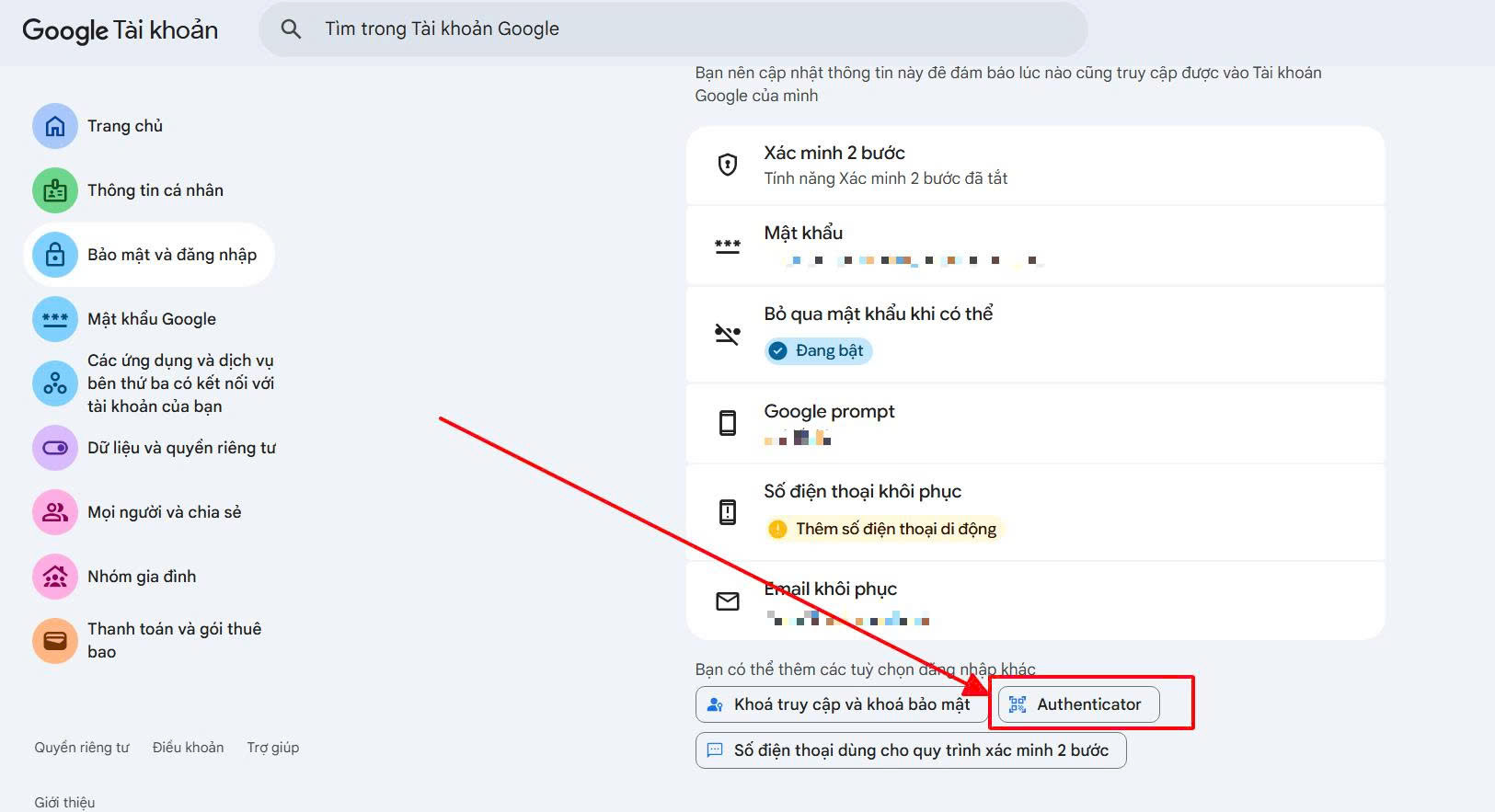Click the third-party apps connection icon
The width and height of the screenshot is (1495, 812).
(x=55, y=383)
